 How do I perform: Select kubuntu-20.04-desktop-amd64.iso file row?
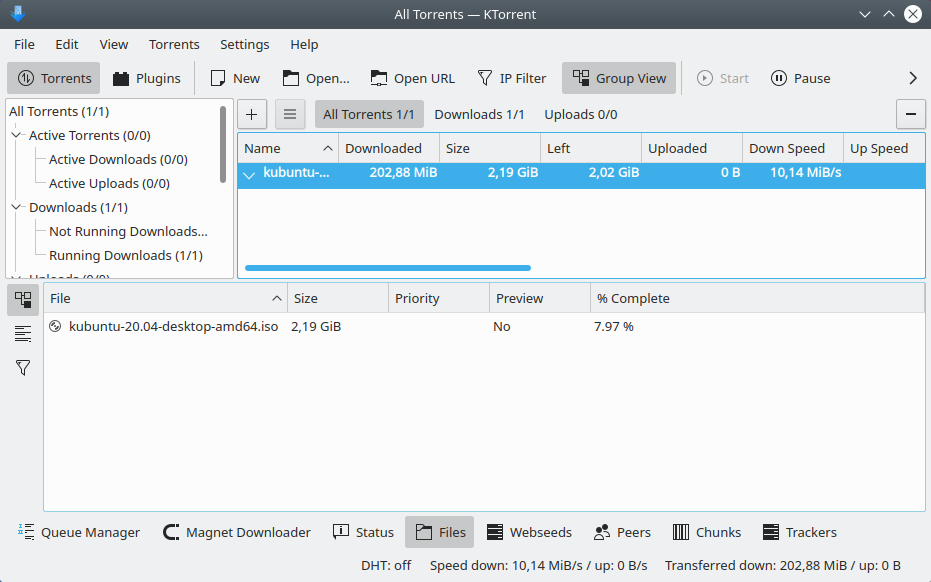click(484, 327)
